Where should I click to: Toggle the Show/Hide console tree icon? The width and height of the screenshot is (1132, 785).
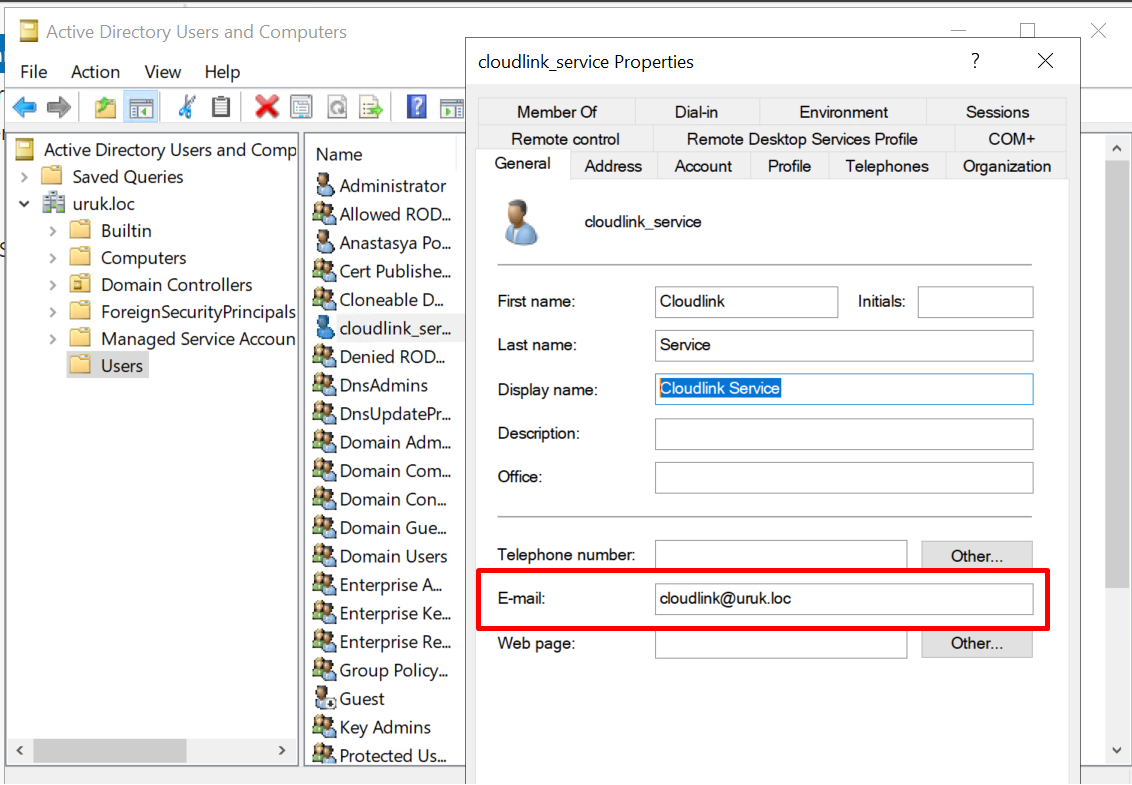click(x=141, y=108)
